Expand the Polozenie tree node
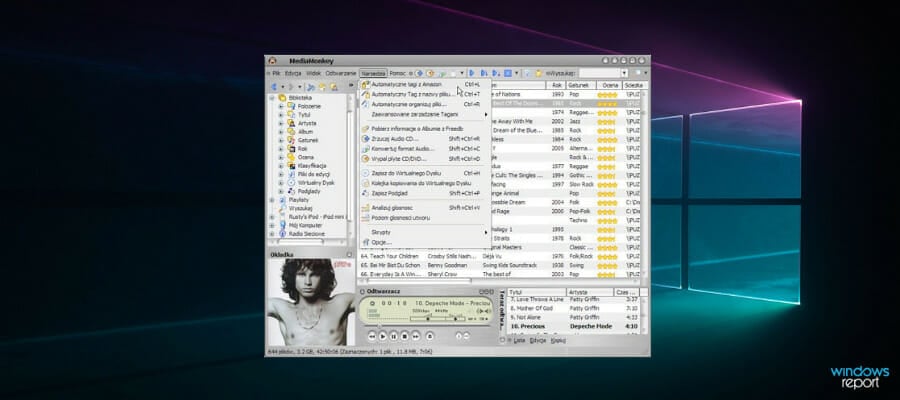Image resolution: width=900 pixels, height=400 pixels. point(281,107)
